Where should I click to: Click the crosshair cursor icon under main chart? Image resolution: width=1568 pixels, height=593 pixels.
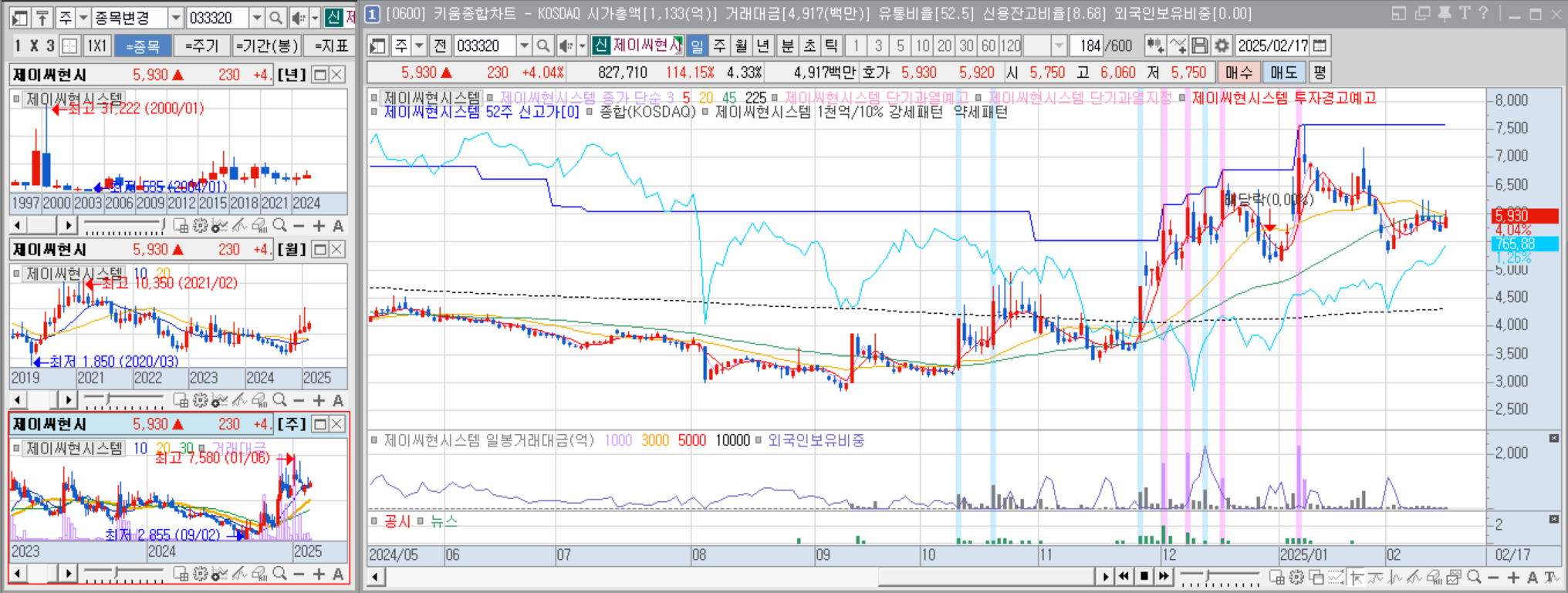(1356, 577)
